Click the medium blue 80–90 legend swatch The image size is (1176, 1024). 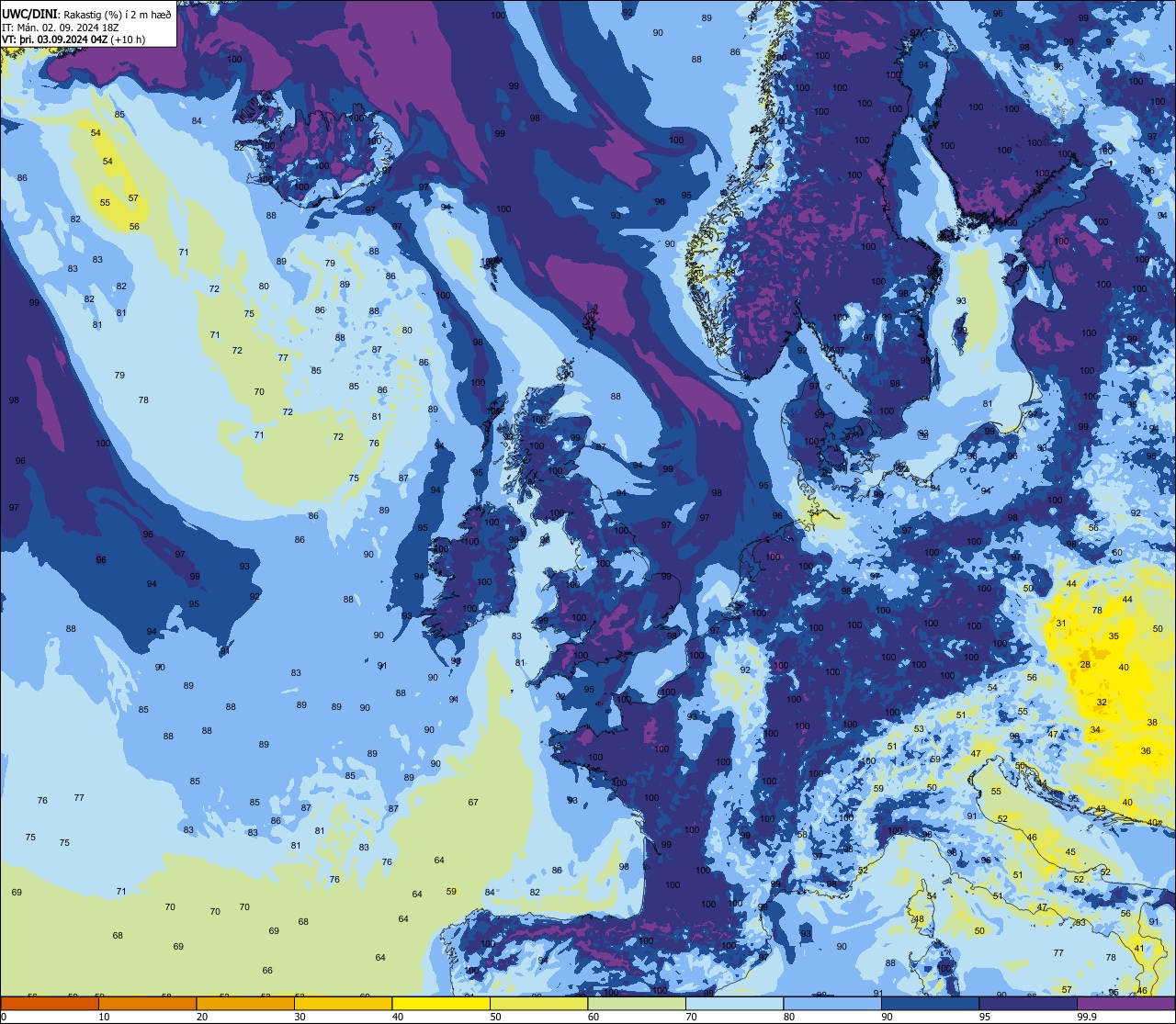click(x=832, y=1003)
